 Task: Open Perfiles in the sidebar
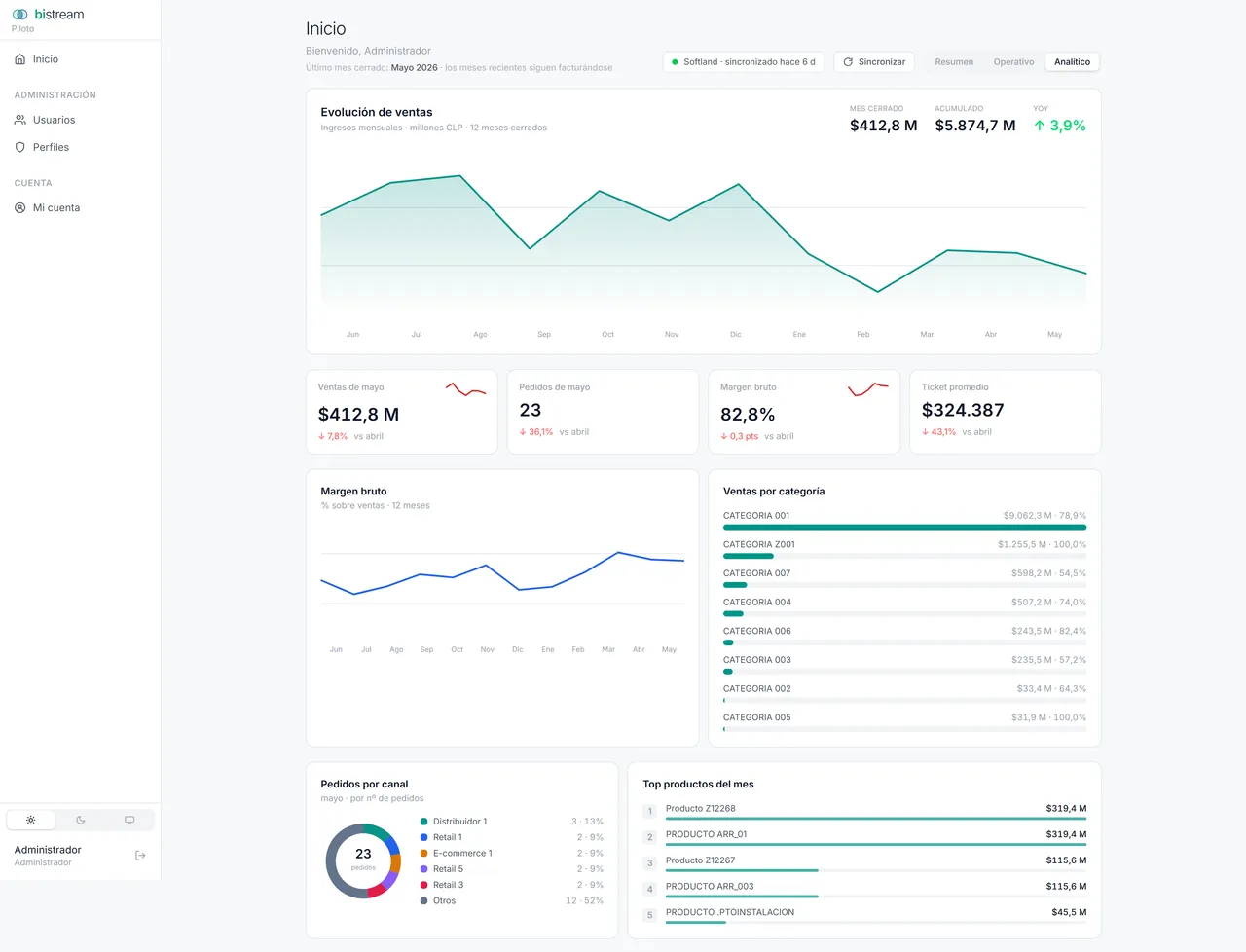80,147
